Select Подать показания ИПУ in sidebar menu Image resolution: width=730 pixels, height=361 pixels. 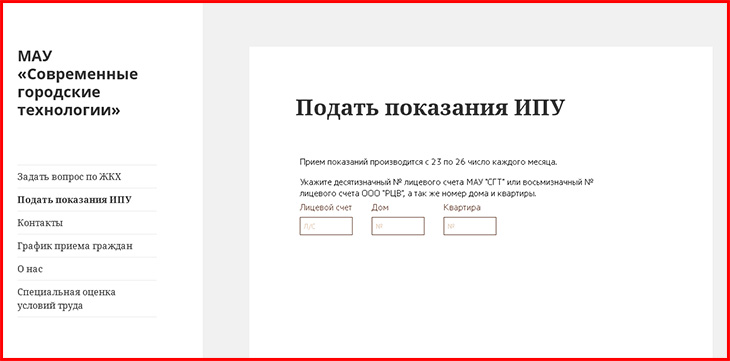(74, 200)
